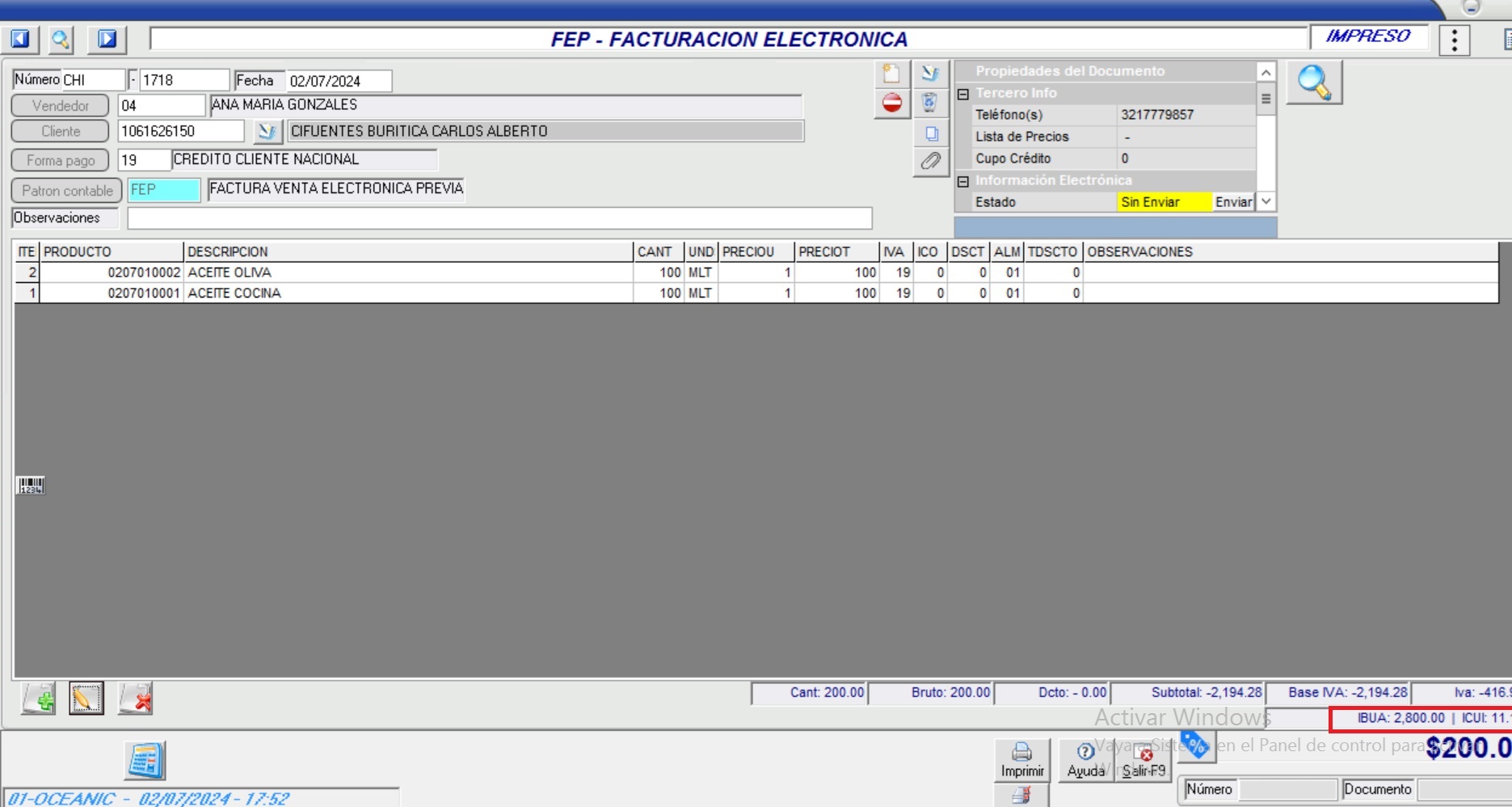The width and height of the screenshot is (1512, 807).
Task: Open the three-dot options menu
Action: pyautogui.click(x=1454, y=40)
